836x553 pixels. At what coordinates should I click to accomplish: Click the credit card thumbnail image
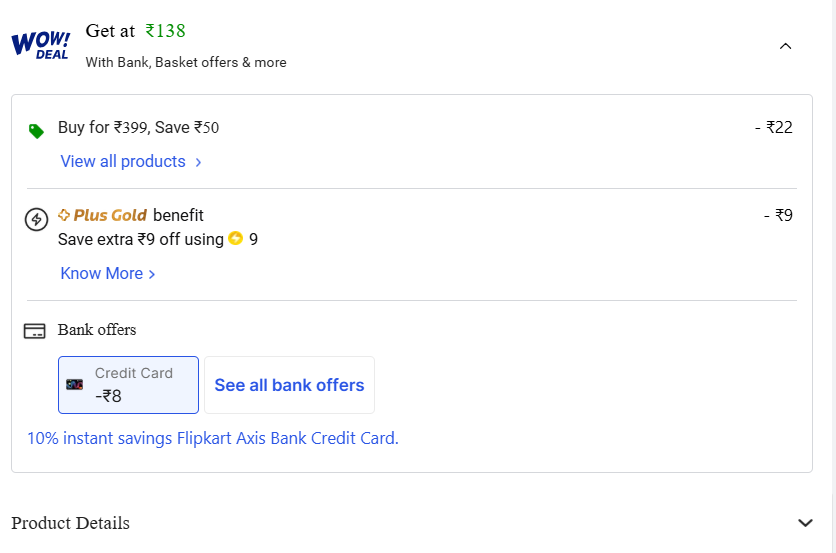coord(75,384)
